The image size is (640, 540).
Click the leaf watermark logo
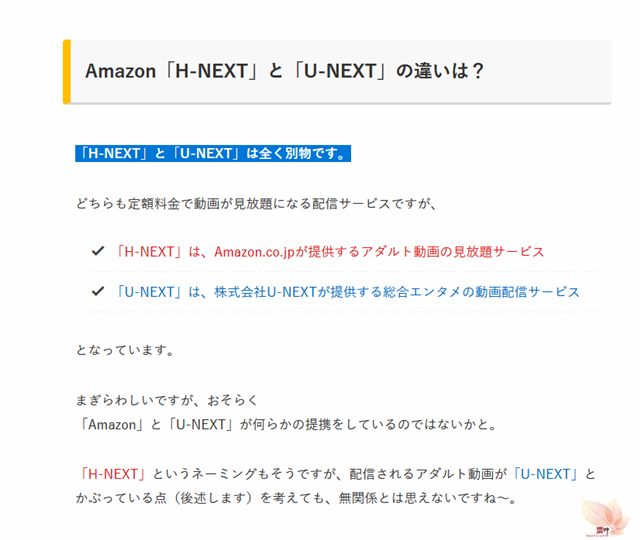coord(606,517)
